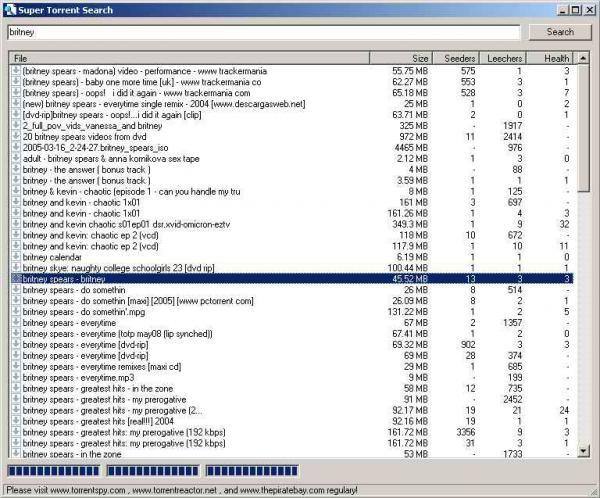Click the second progress bar at bottom

coord(153,471)
